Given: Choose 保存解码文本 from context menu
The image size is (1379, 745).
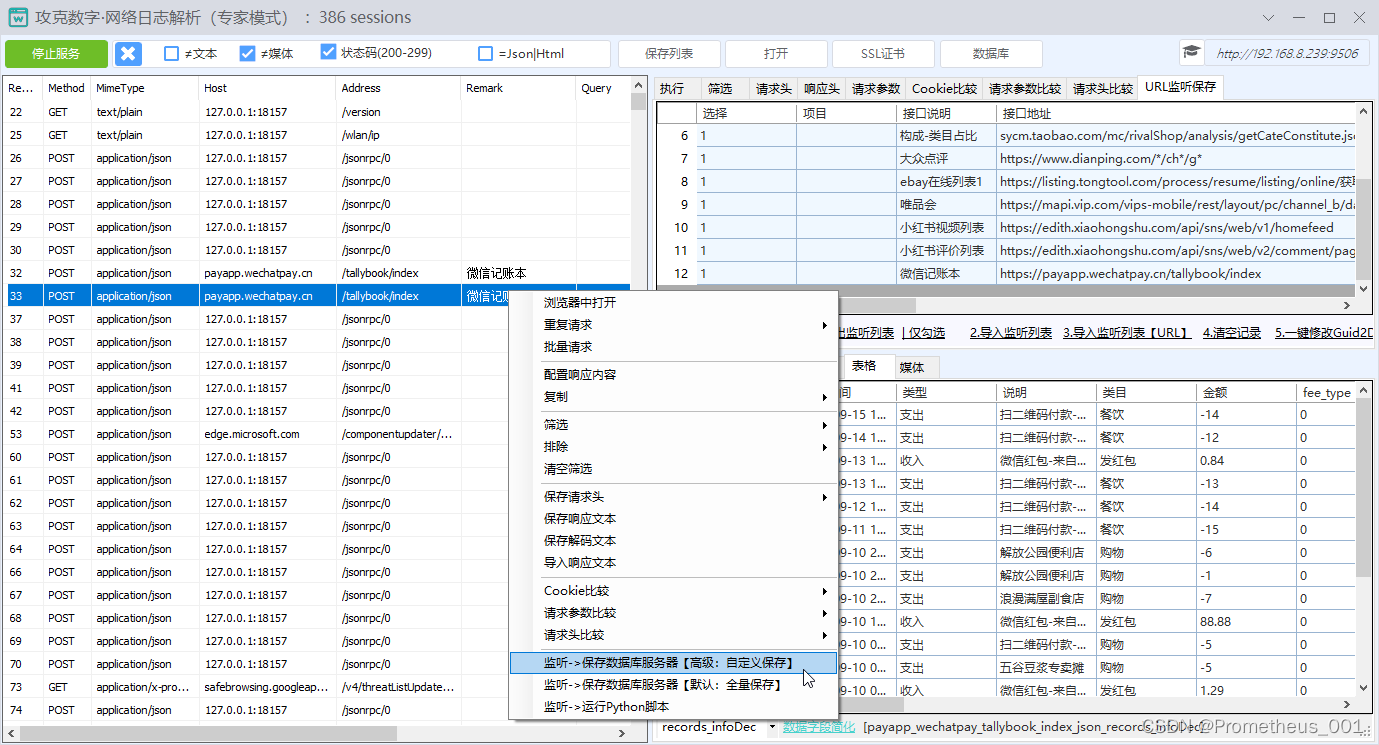Looking at the screenshot, I should point(672,541).
